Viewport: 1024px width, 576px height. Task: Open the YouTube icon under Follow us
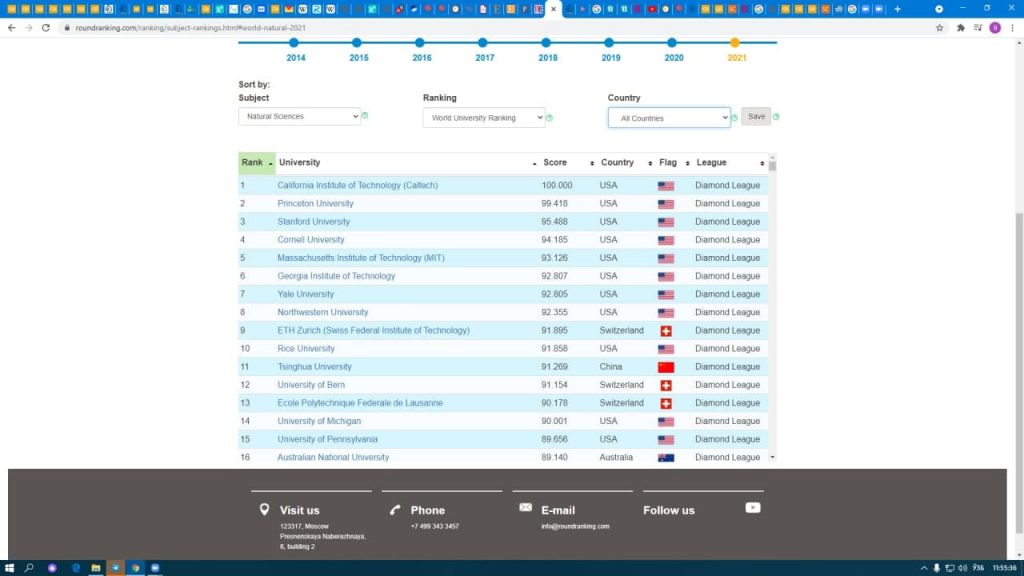[x=753, y=507]
